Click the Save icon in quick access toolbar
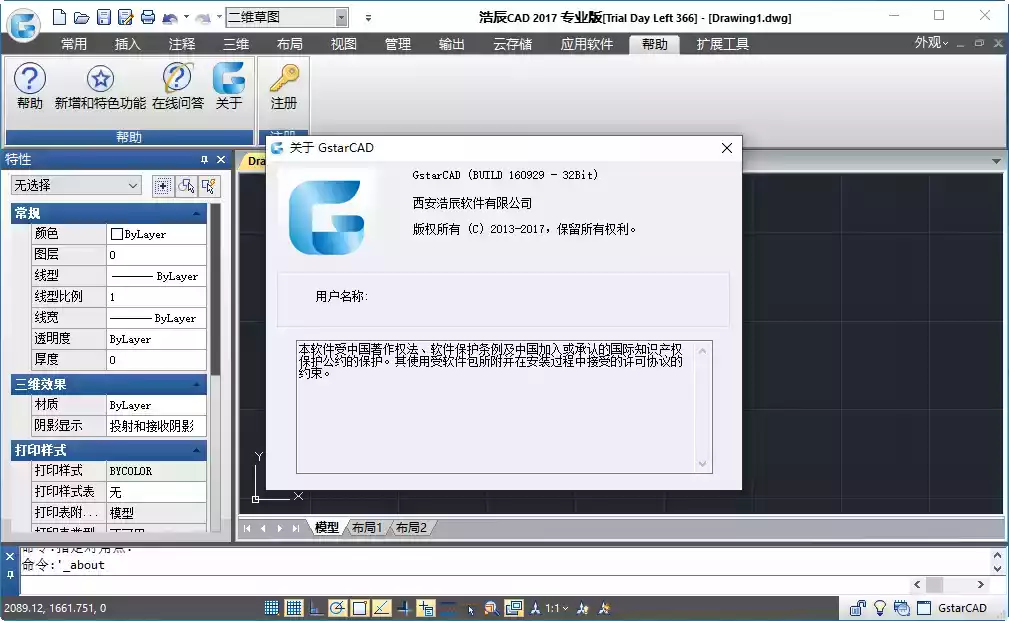Viewport: 1009px width, 621px height. coord(103,17)
